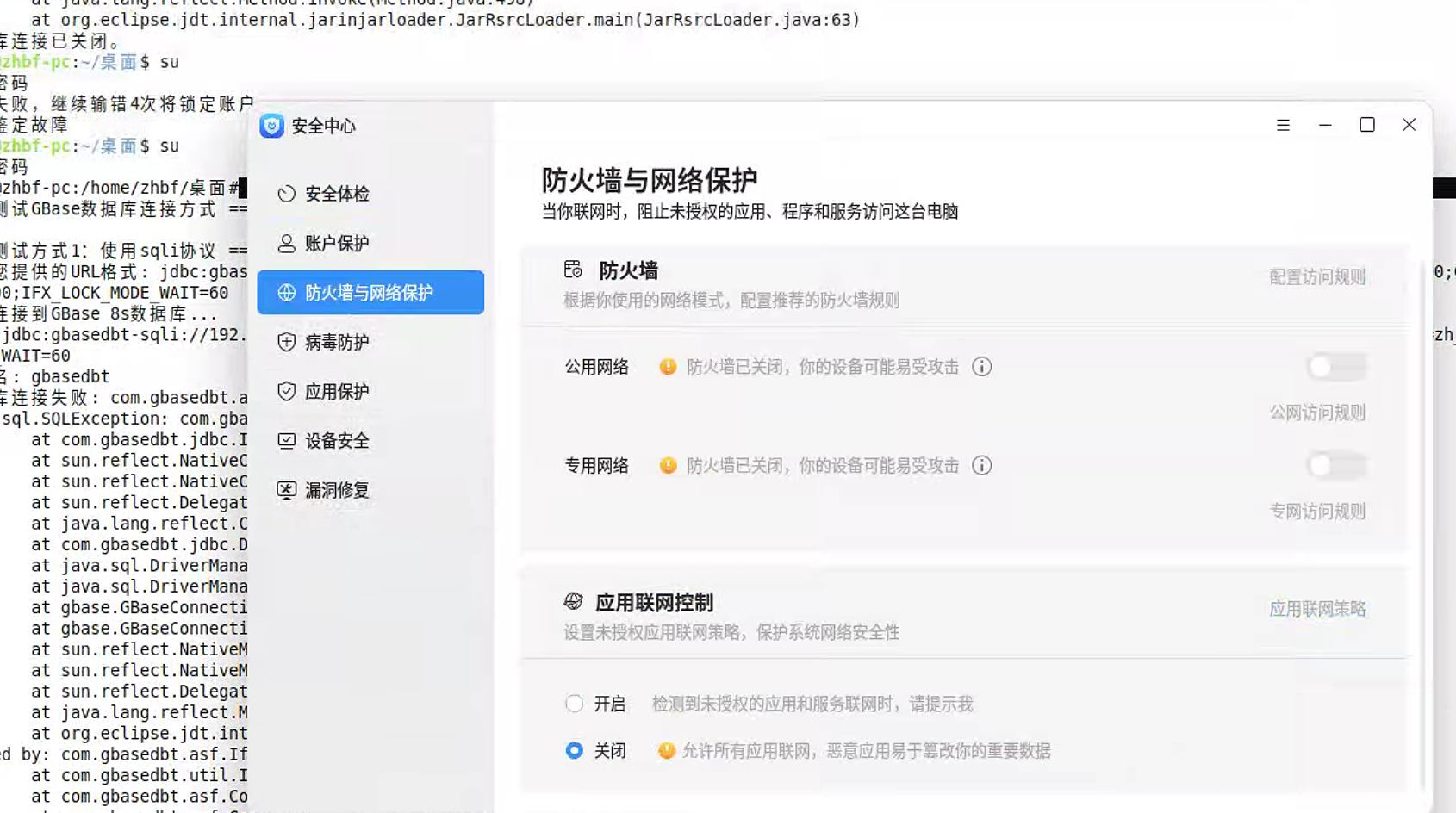Image resolution: width=1456 pixels, height=813 pixels.
Task: Click terminal line 'at gbase.GBaseConnecti' first occurrence
Action: (140, 607)
